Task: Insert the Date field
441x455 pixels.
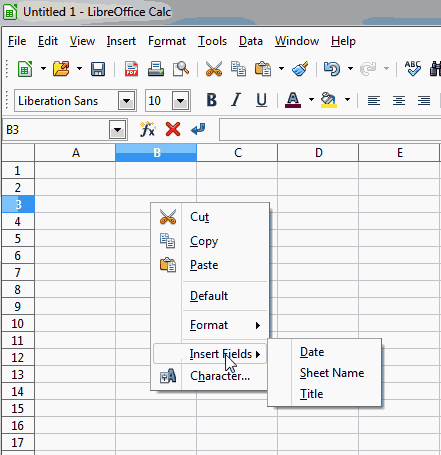Action: click(324, 352)
